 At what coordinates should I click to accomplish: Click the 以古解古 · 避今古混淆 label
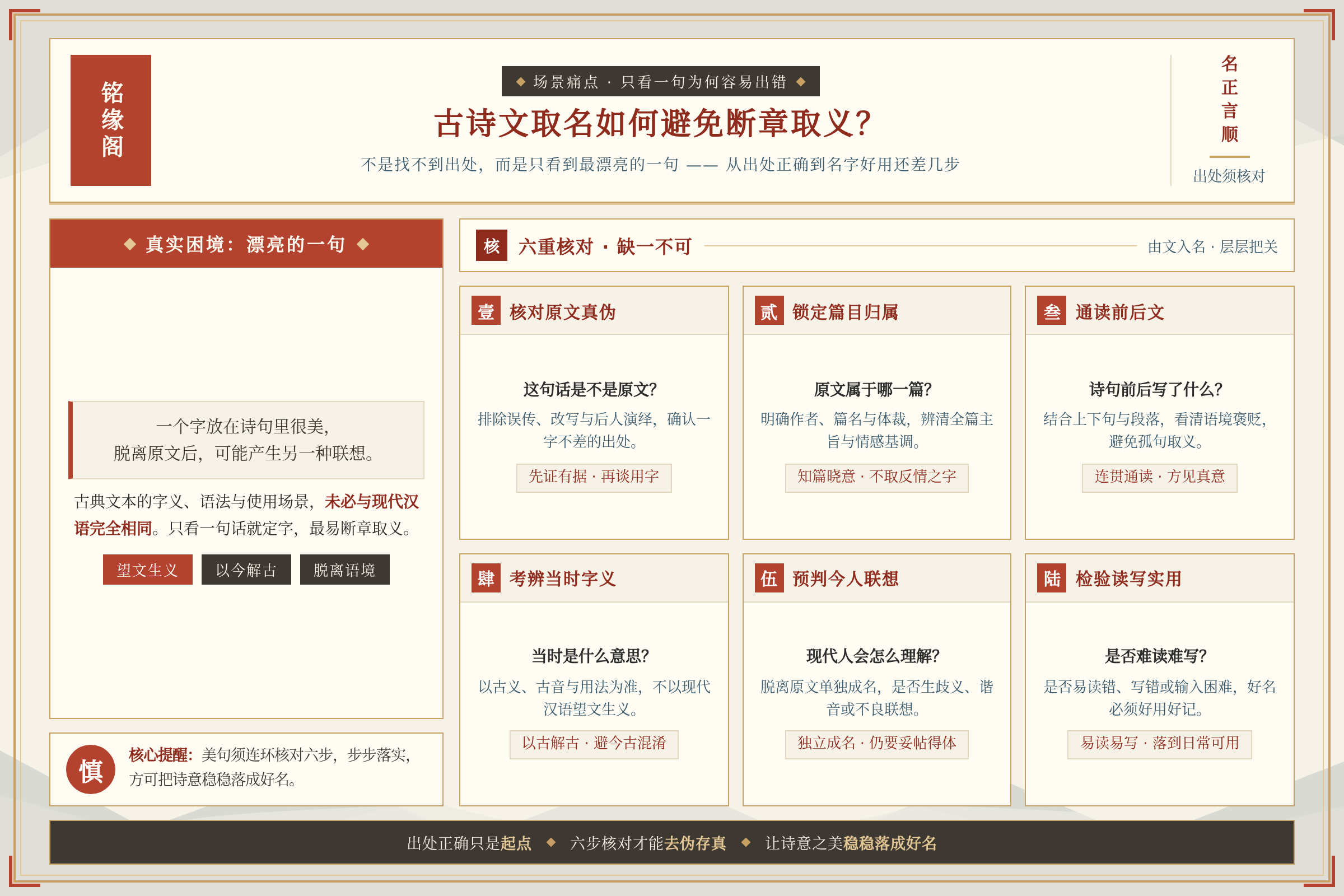tap(594, 744)
